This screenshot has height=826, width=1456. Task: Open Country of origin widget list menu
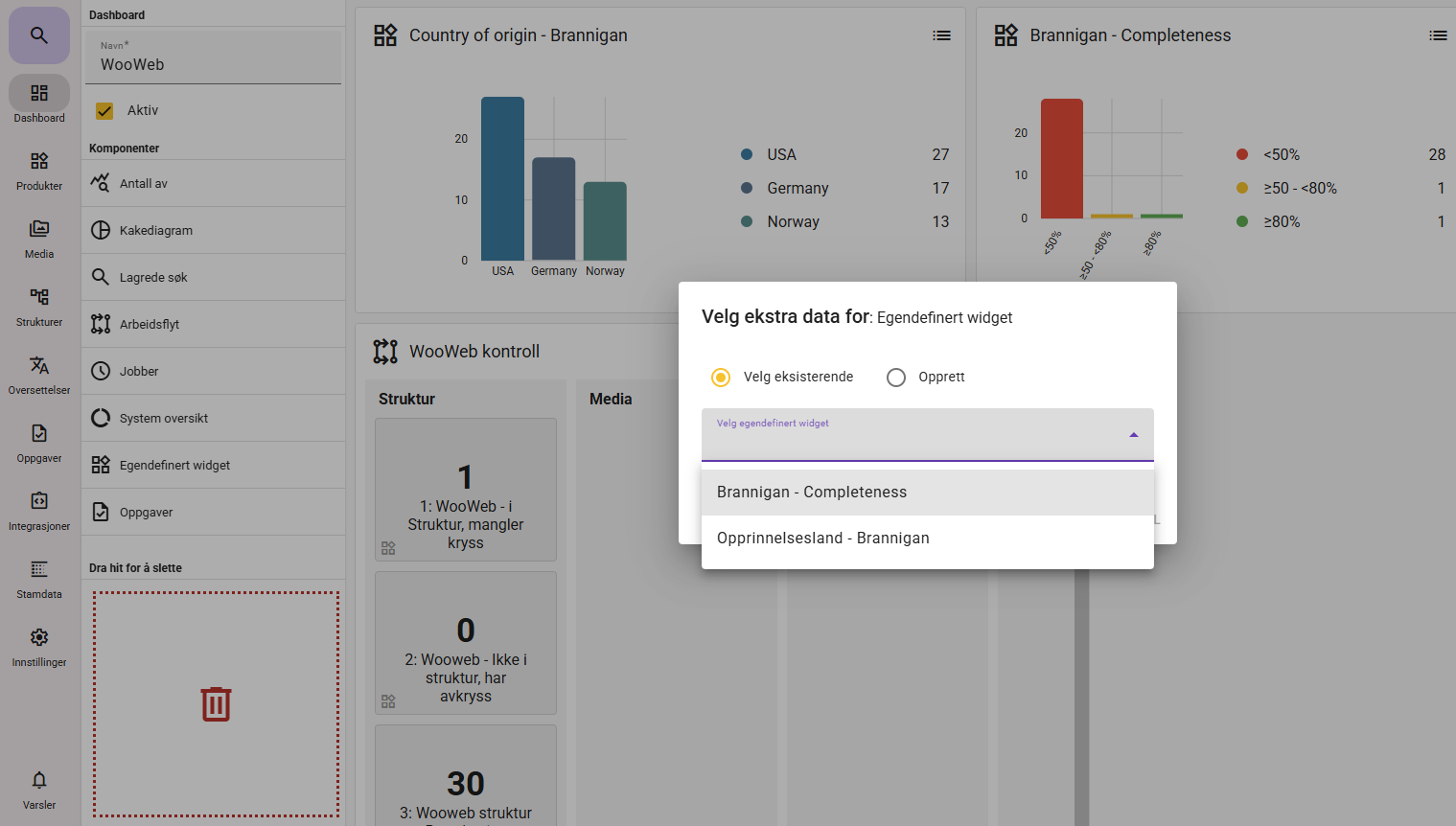pos(941,35)
